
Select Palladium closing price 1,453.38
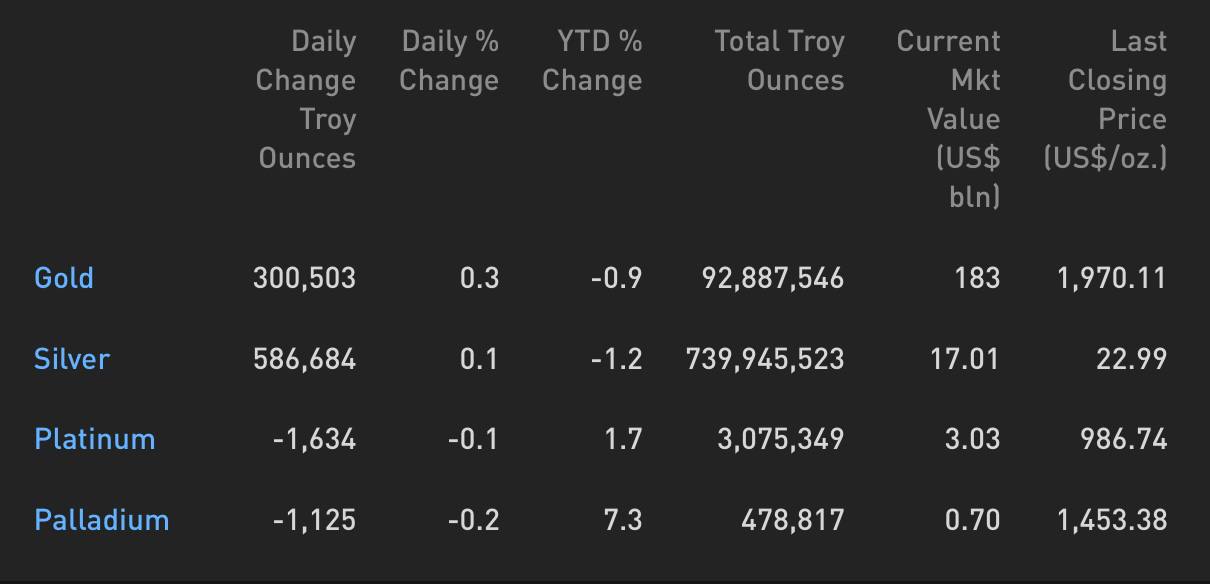[x=1112, y=520]
